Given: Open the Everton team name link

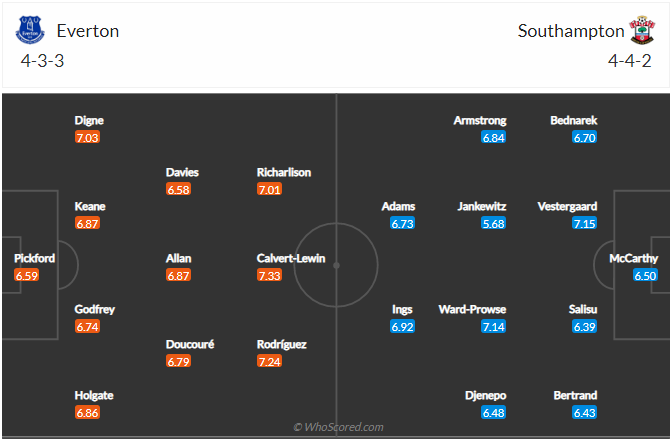Looking at the screenshot, I should pos(88,31).
